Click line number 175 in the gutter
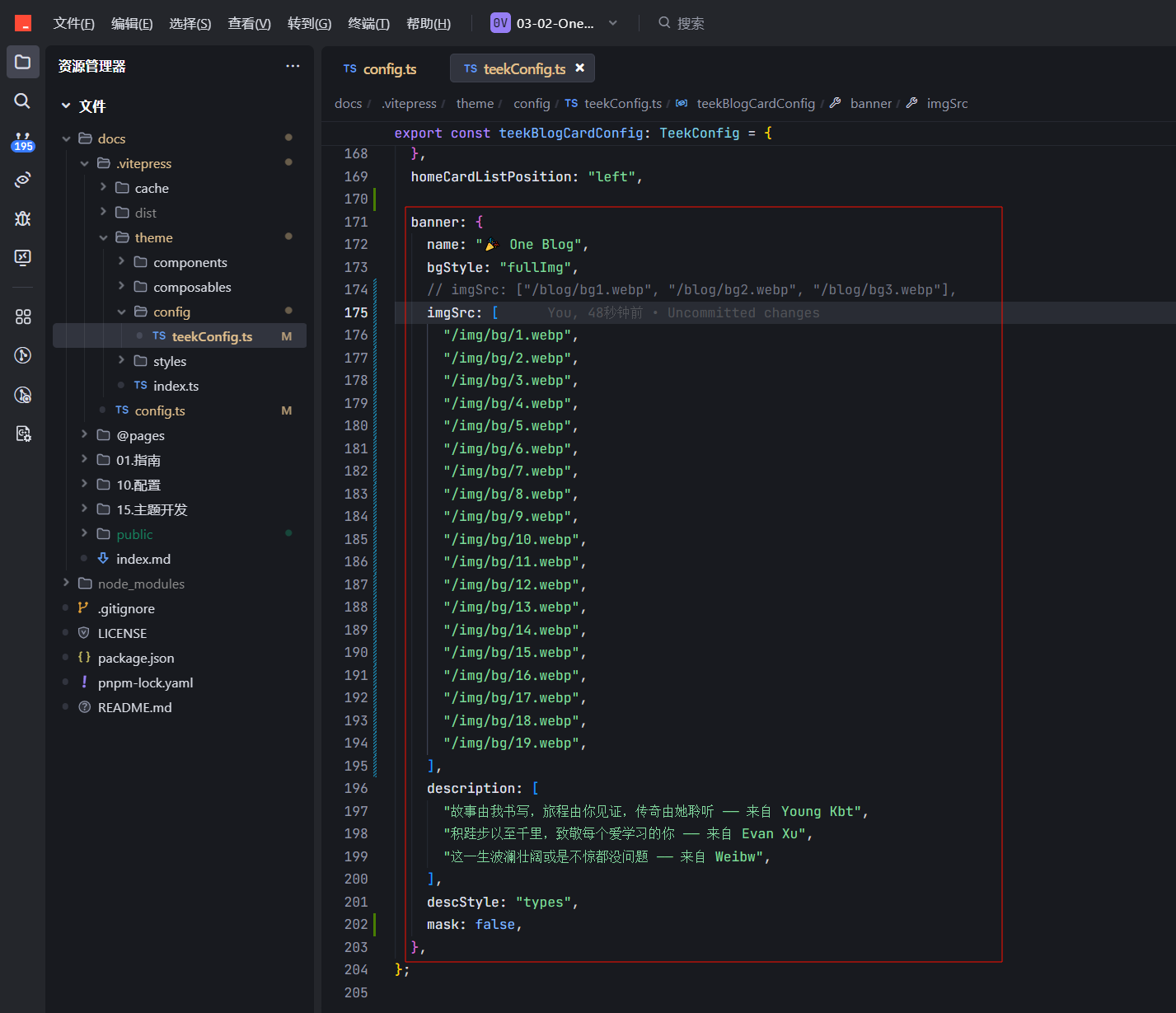The image size is (1176, 1013). tap(356, 312)
